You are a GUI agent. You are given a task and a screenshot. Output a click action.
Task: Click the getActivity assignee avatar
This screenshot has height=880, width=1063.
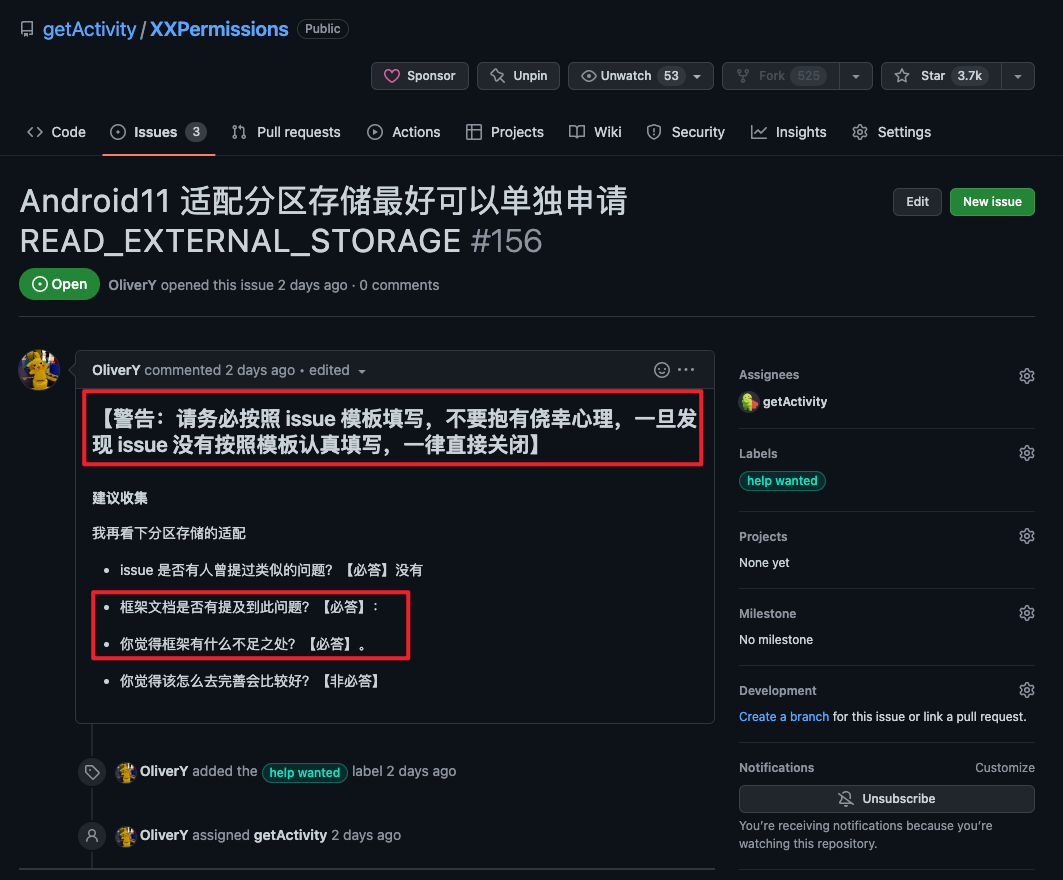tap(748, 402)
